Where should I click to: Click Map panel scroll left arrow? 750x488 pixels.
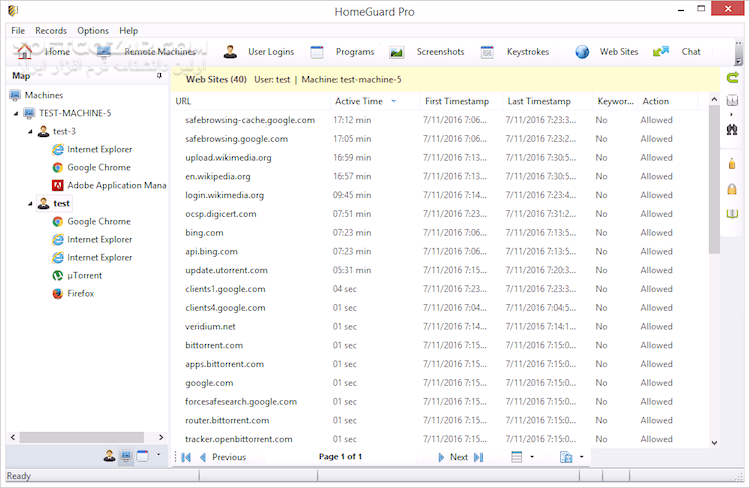click(13, 437)
